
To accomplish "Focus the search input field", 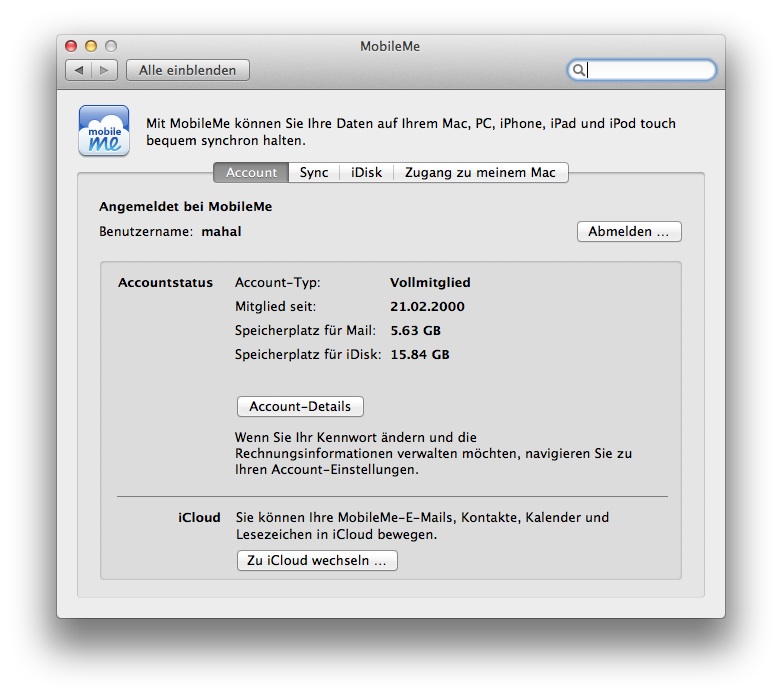I will click(x=648, y=70).
